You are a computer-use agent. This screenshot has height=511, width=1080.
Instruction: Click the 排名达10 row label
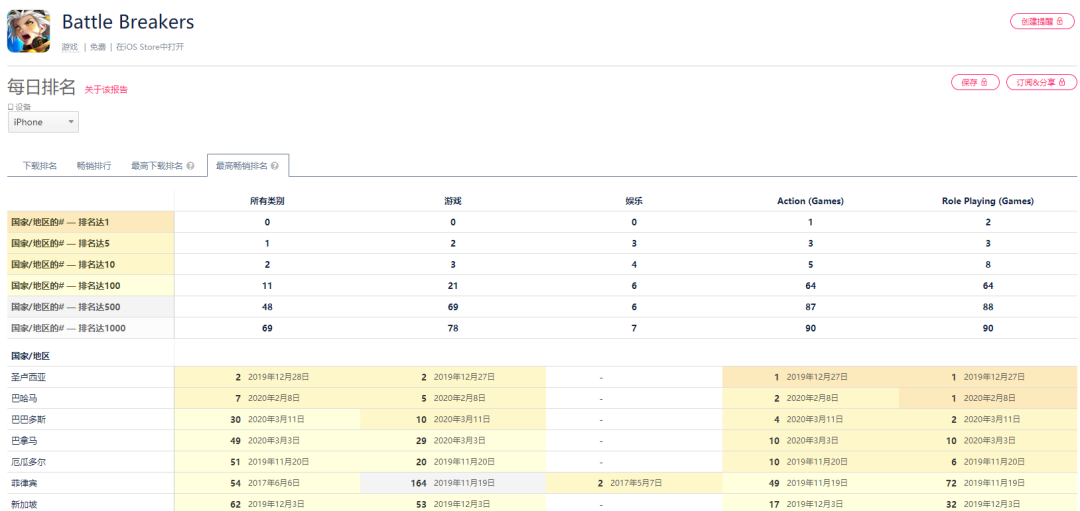tap(91, 264)
